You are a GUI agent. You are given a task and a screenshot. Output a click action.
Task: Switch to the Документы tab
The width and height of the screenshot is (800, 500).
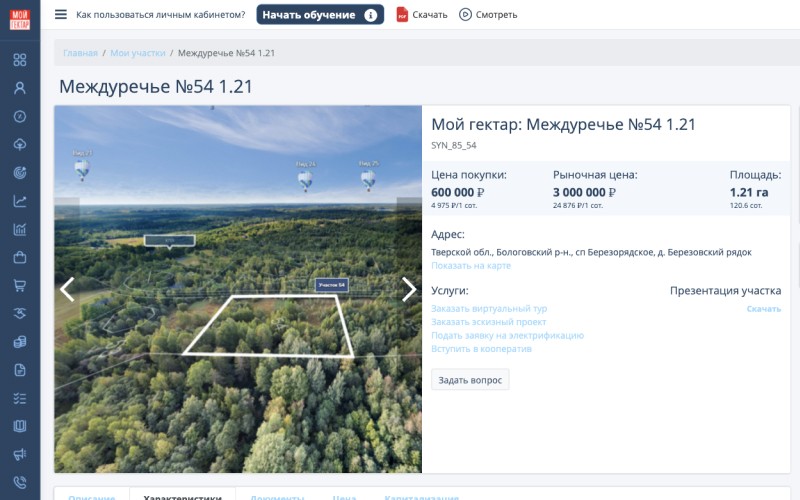coord(277,496)
